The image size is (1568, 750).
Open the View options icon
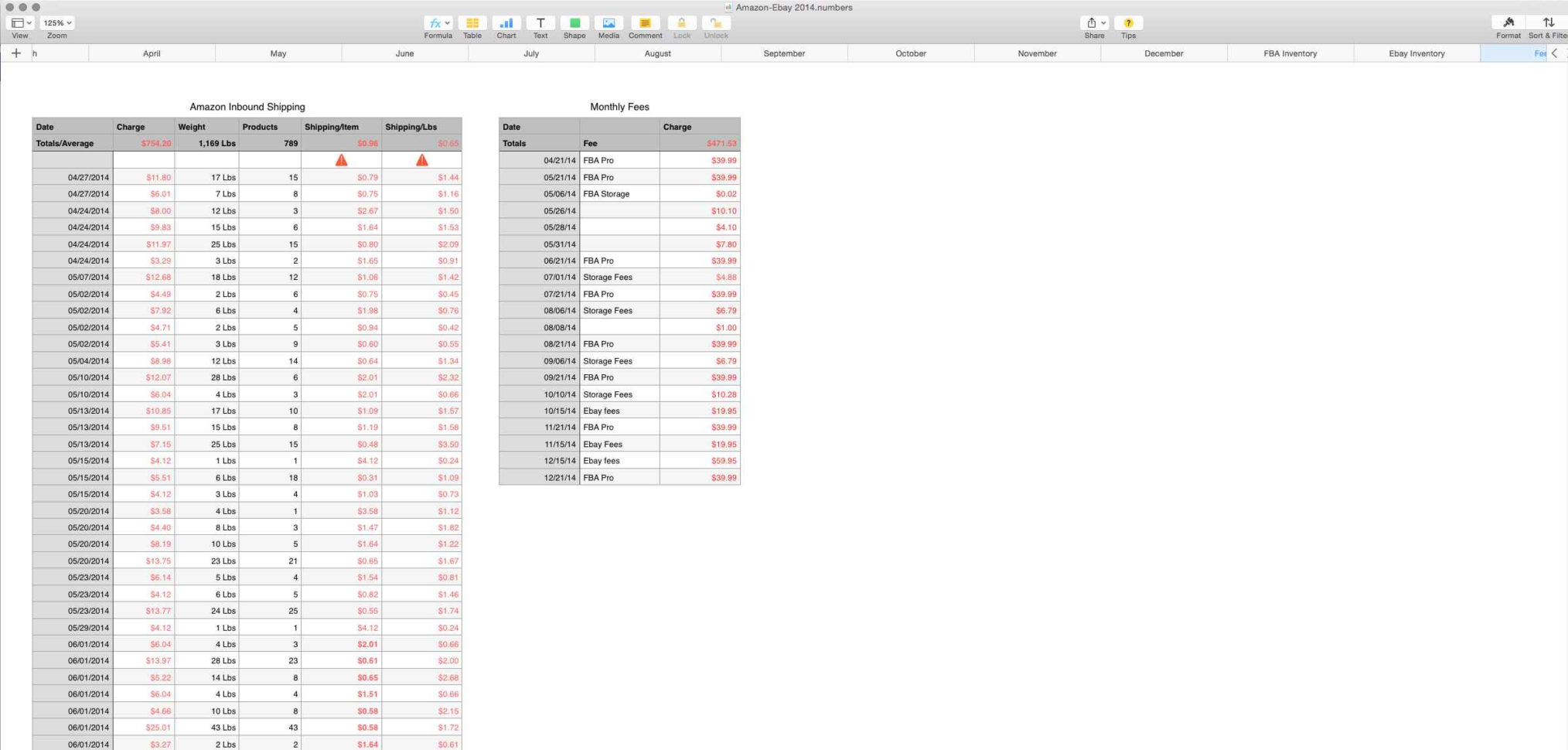[18, 22]
